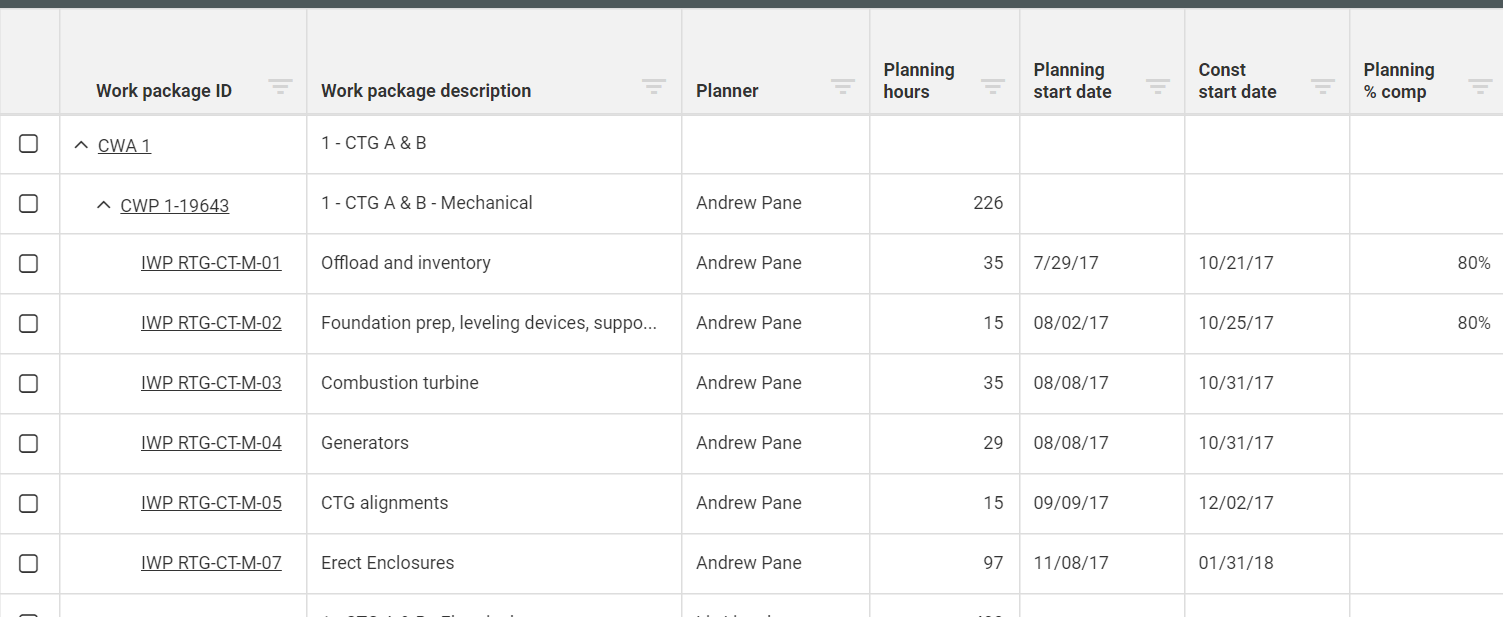Screen dimensions: 1503x617
Task: Check the IWP RTG-CT-M-01 row checkbox
Action: pyautogui.click(x=29, y=263)
